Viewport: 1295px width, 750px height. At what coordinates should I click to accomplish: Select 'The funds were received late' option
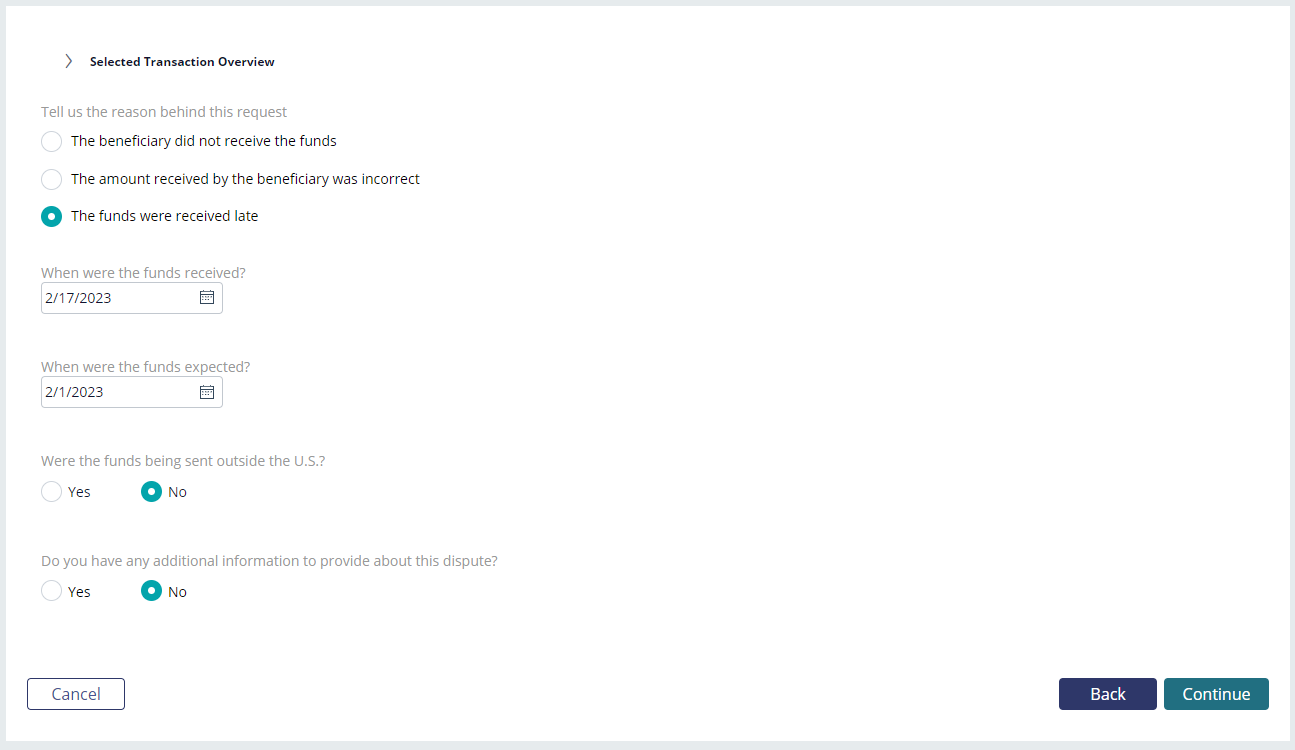(x=52, y=216)
